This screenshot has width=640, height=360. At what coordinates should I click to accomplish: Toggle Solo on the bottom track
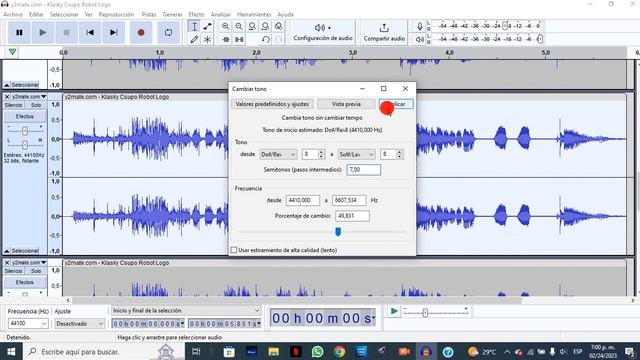[36, 271]
